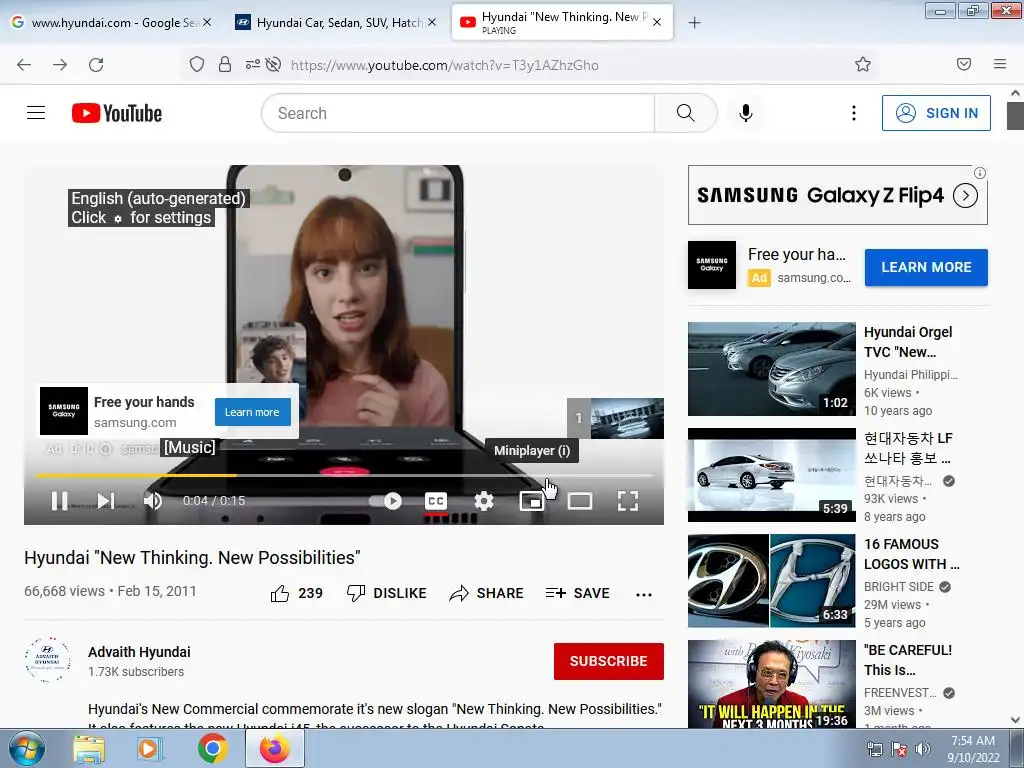
Task: Click the Firefox taskbar icon
Action: point(274,748)
